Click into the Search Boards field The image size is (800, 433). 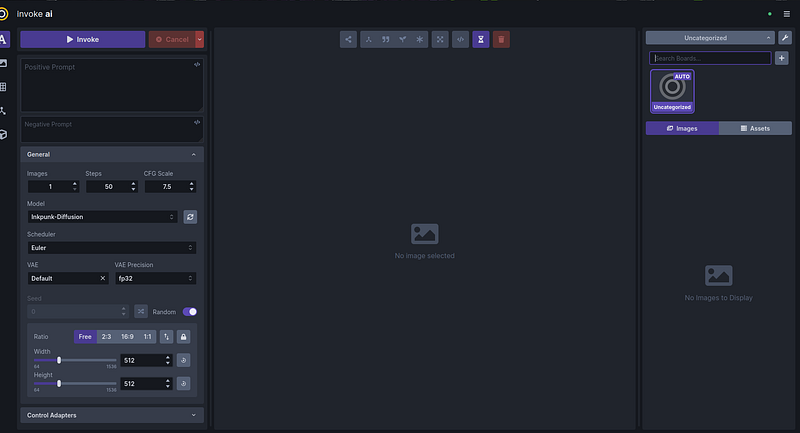(710, 58)
